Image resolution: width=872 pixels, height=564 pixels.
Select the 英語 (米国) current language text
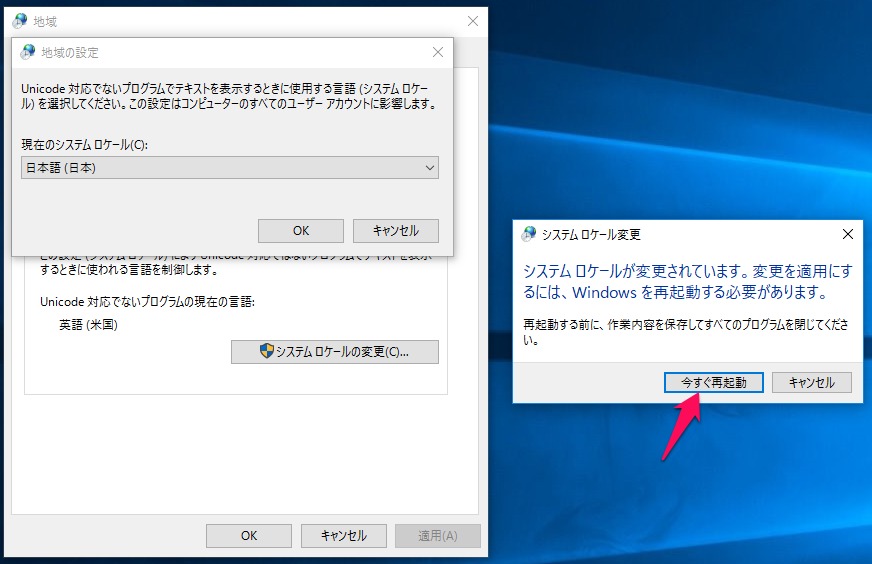click(88, 325)
